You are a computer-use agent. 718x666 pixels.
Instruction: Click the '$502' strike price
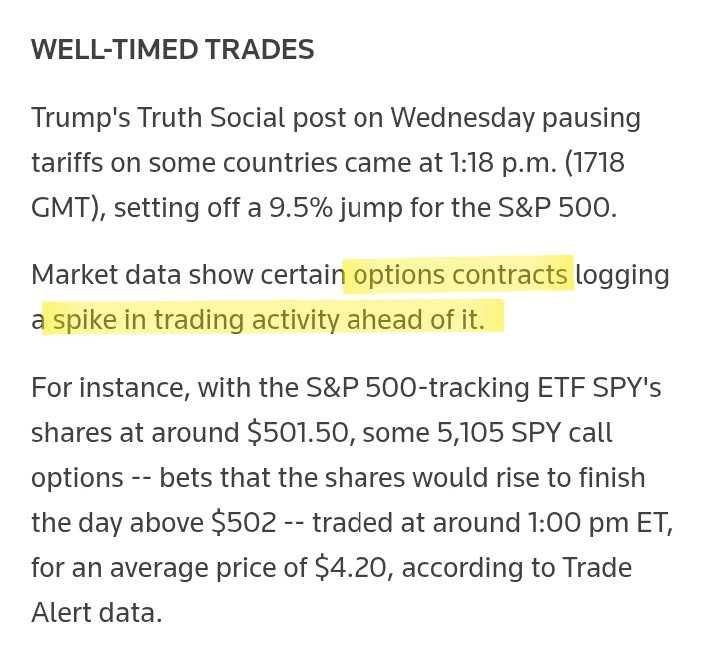(x=244, y=522)
